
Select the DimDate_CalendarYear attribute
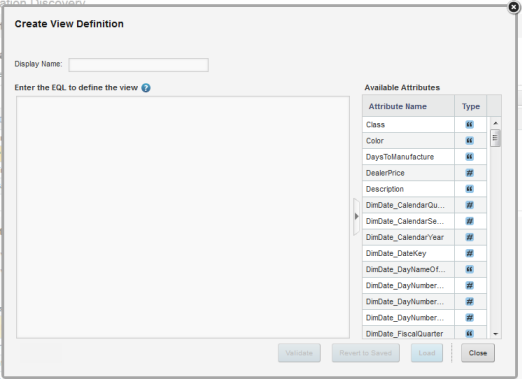pos(408,237)
